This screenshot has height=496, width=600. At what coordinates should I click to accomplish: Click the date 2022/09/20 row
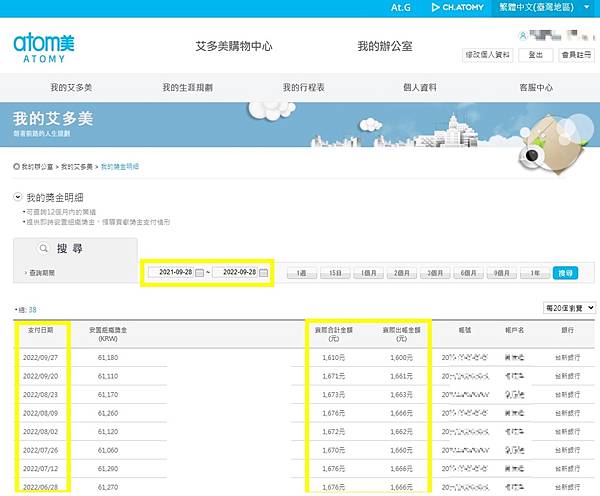point(41,376)
